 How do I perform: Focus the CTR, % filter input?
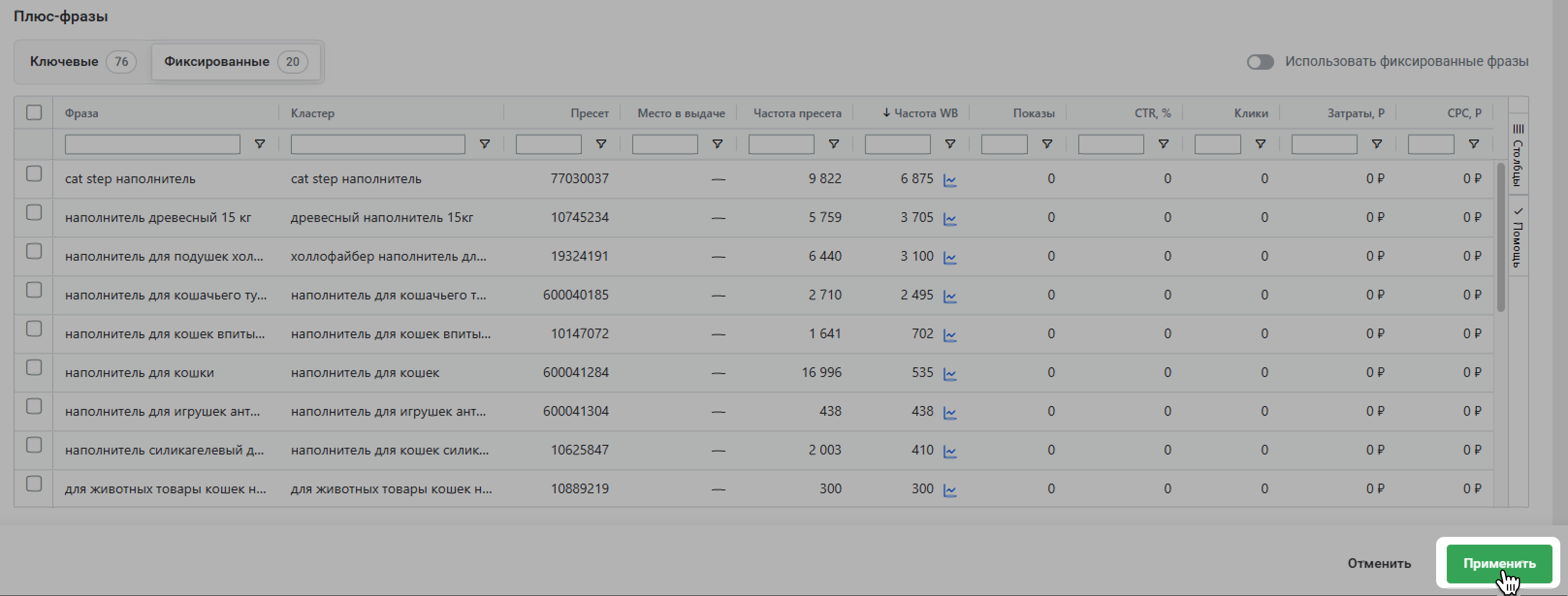[x=1111, y=144]
